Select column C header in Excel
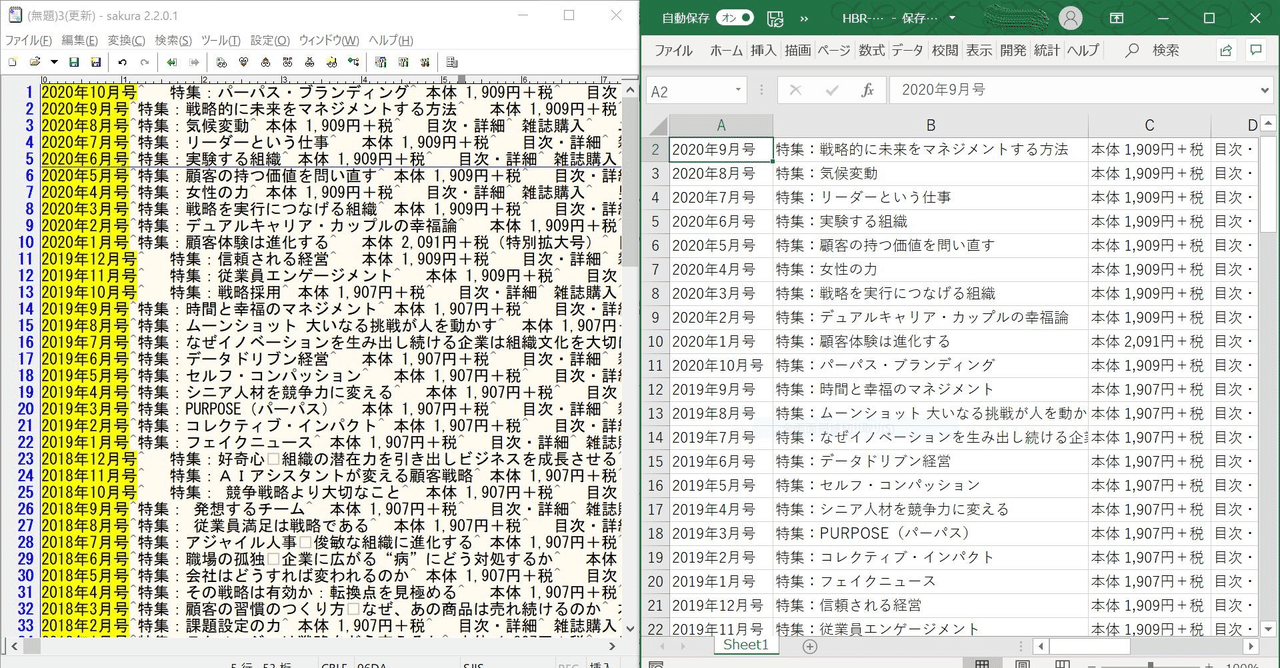The height and width of the screenshot is (668, 1280). click(x=1149, y=126)
